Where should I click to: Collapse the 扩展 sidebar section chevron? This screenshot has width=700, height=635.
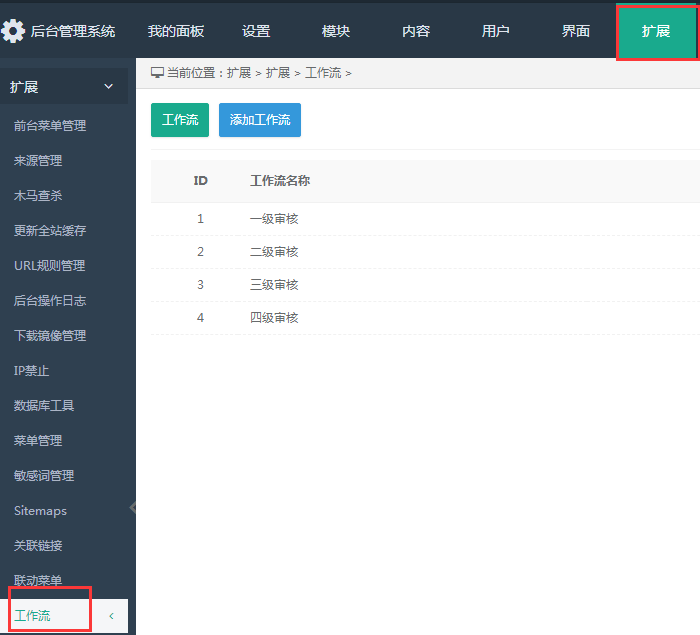[108, 87]
